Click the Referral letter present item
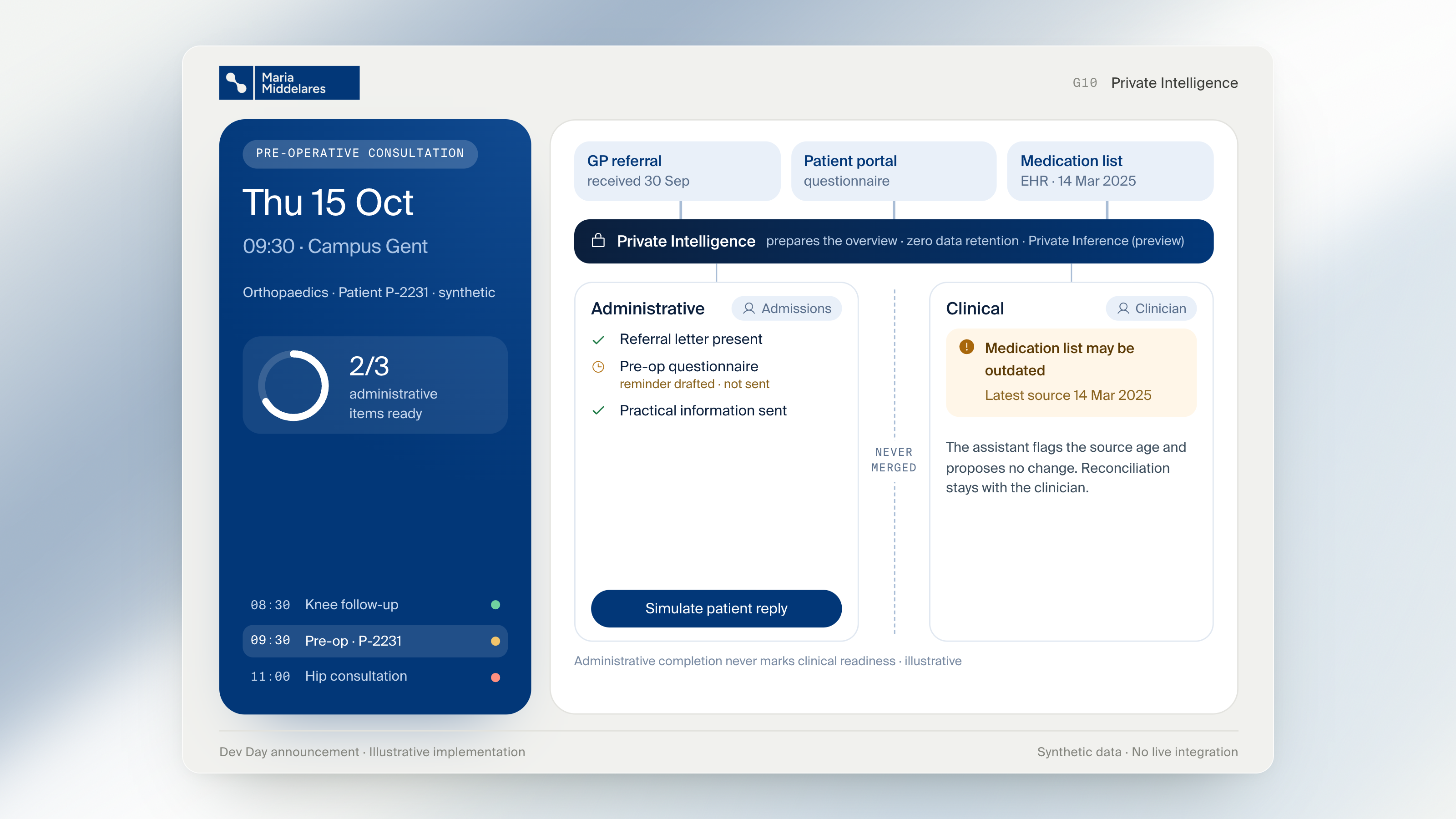The width and height of the screenshot is (1456, 819). tap(691, 339)
